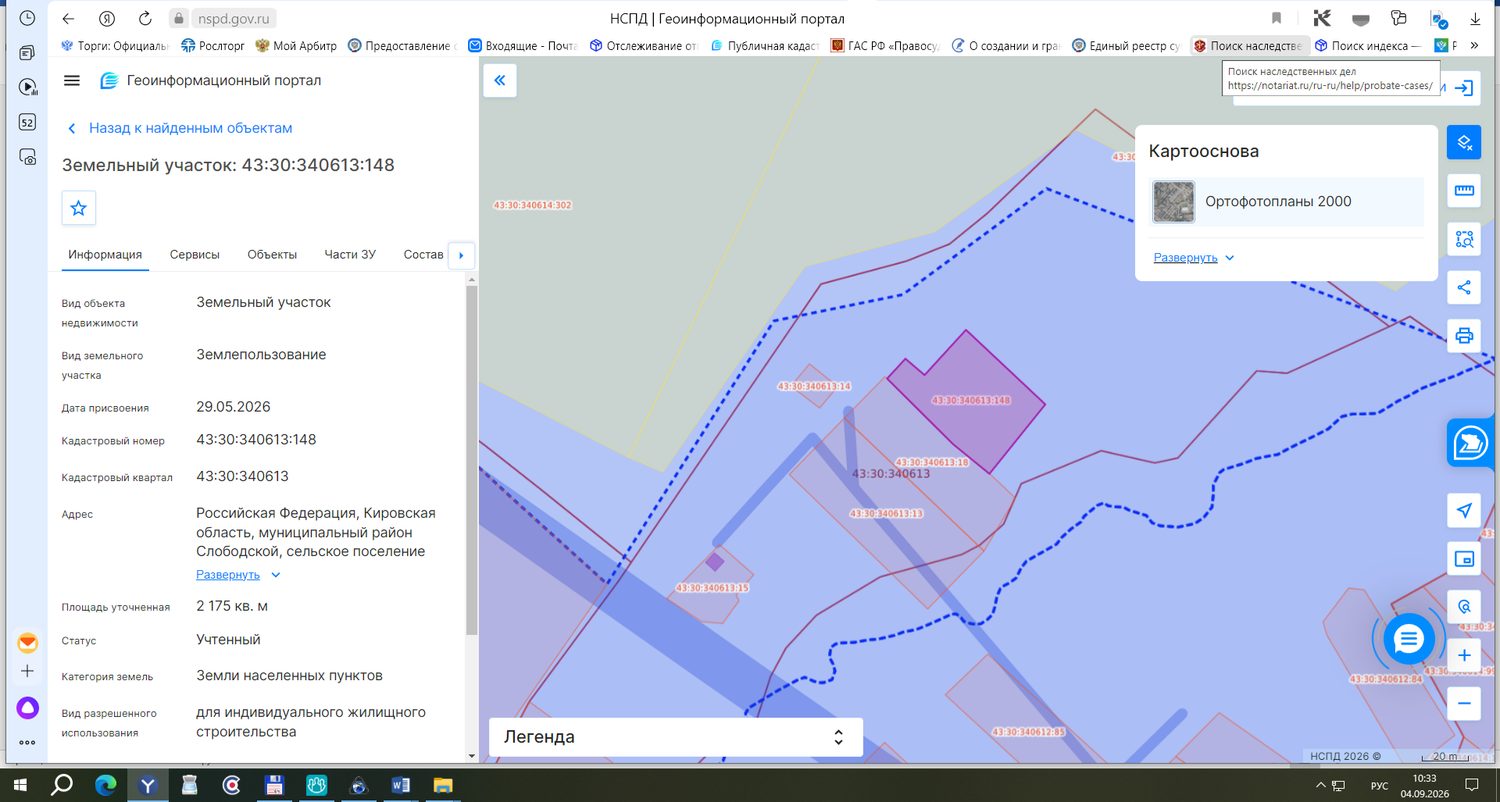Go back via Назад к найденным объектам
The width and height of the screenshot is (1500, 802).
click(x=180, y=128)
